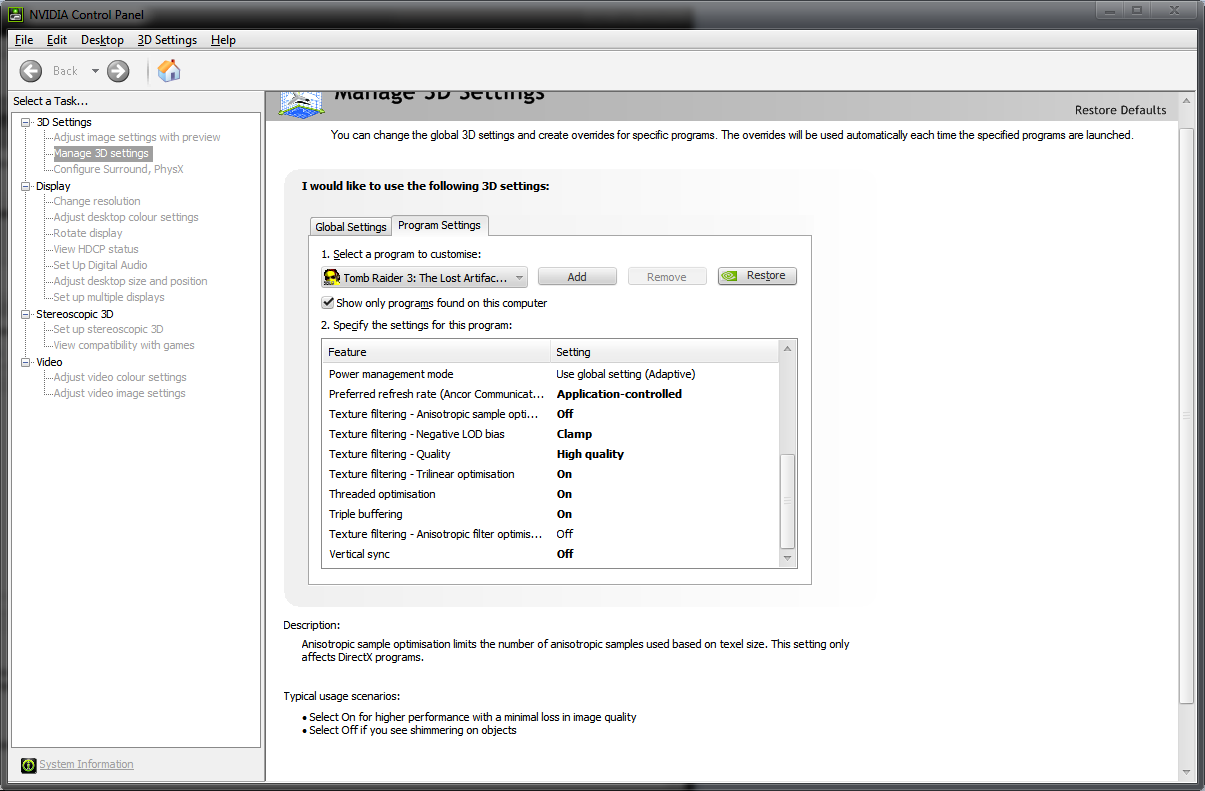Viewport: 1205px width, 791px height.
Task: Select Anisotropic sample optimisation row
Action: (x=550, y=414)
